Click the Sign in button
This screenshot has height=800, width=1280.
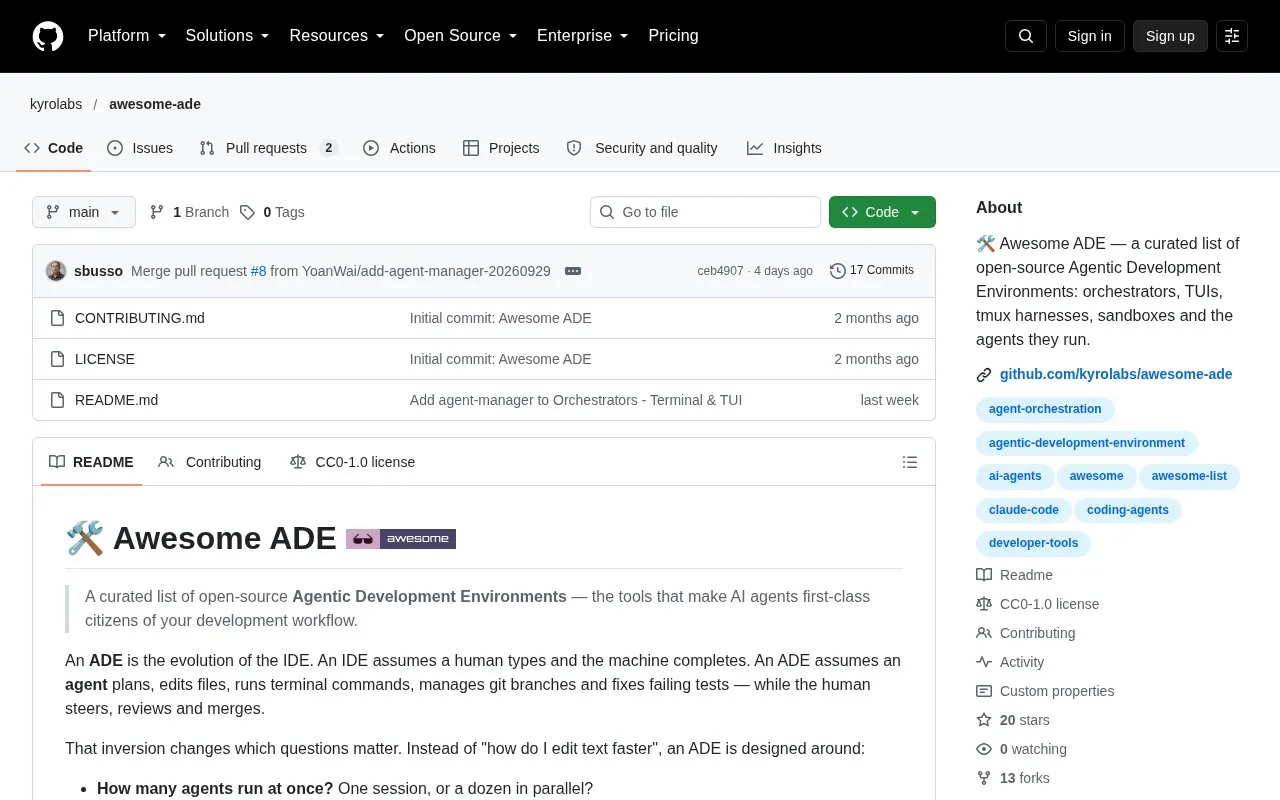pos(1090,36)
